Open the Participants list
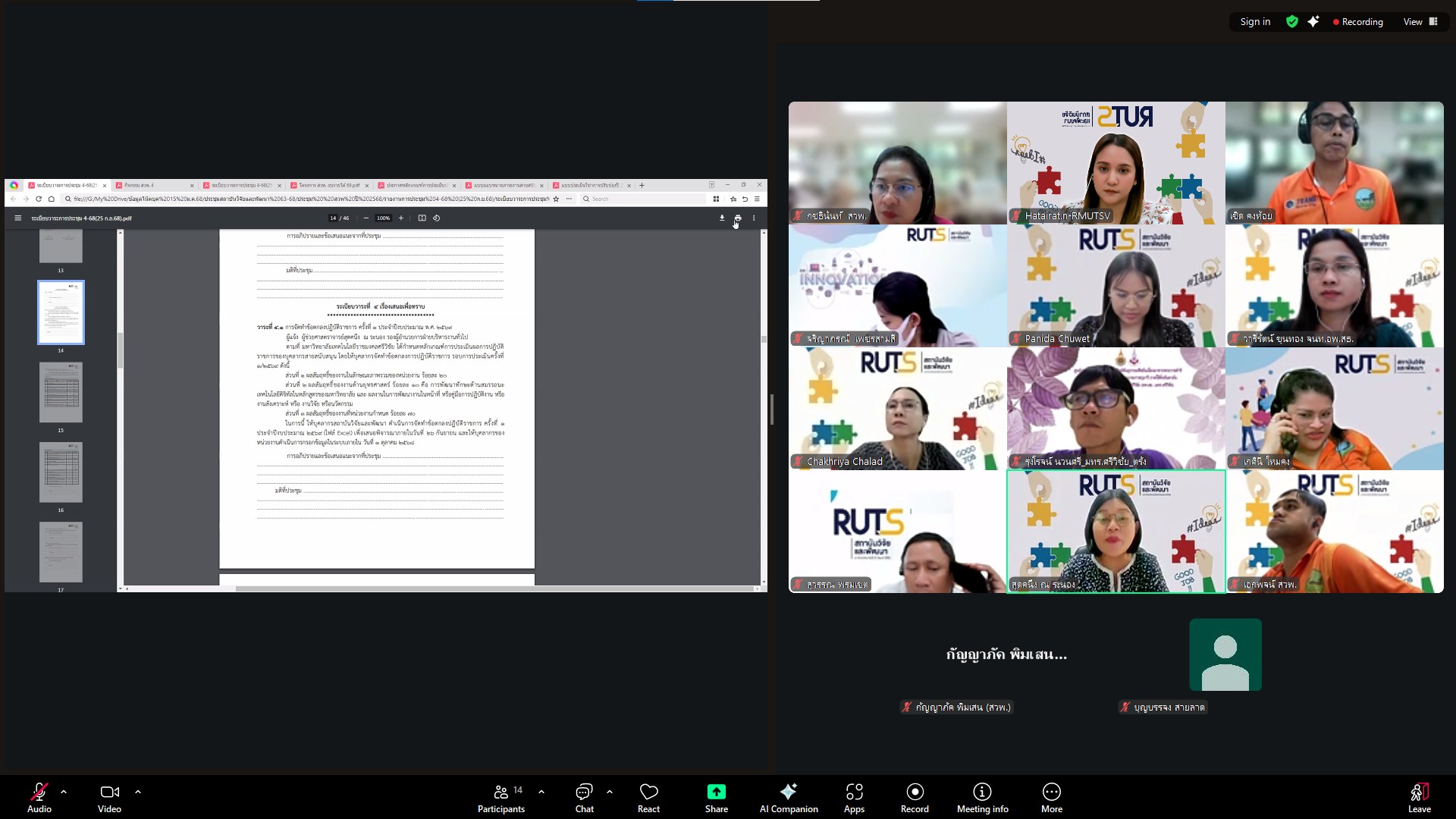Image resolution: width=1456 pixels, height=819 pixels. (x=501, y=798)
